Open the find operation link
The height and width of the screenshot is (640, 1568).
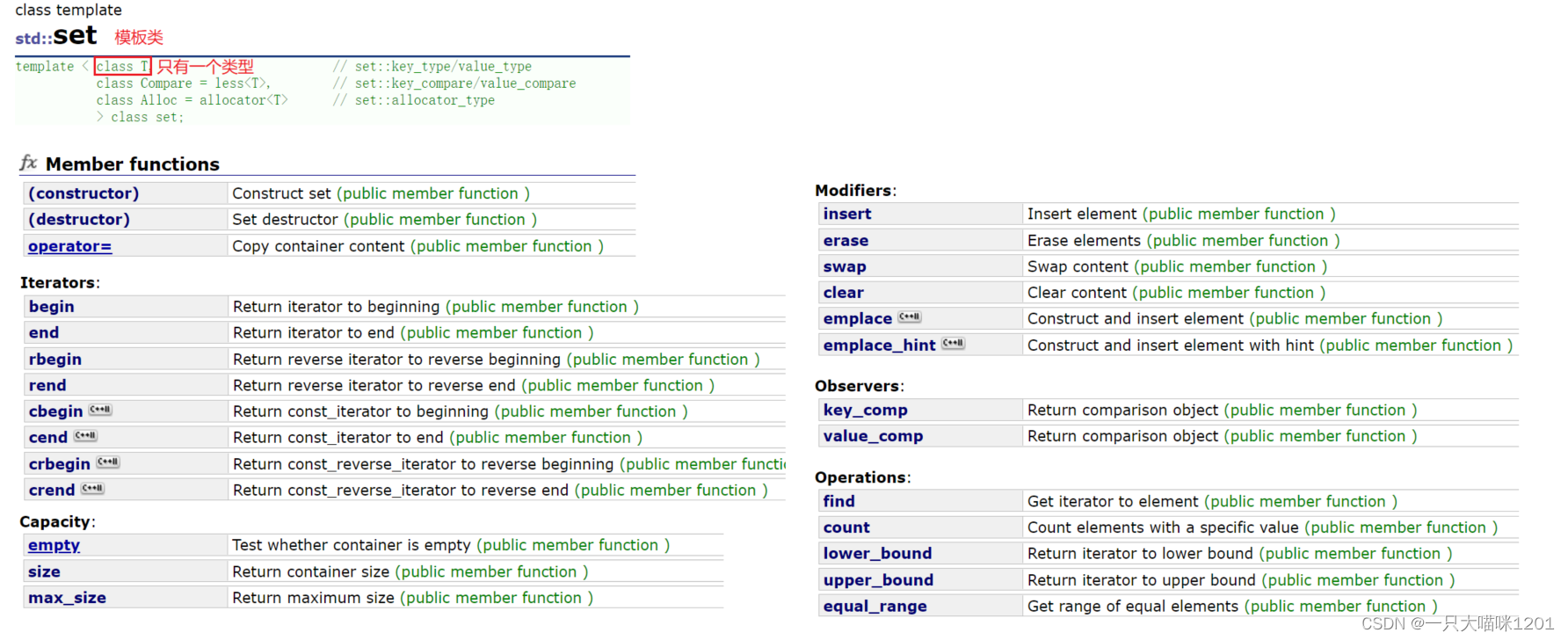click(x=839, y=501)
